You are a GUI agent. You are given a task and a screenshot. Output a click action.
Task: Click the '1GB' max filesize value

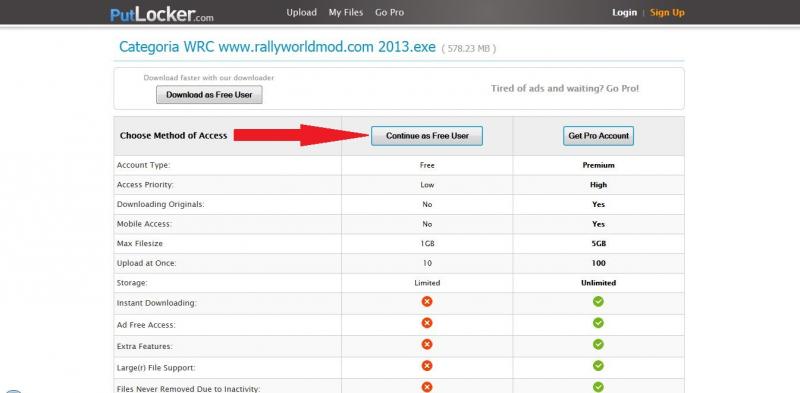[427, 244]
